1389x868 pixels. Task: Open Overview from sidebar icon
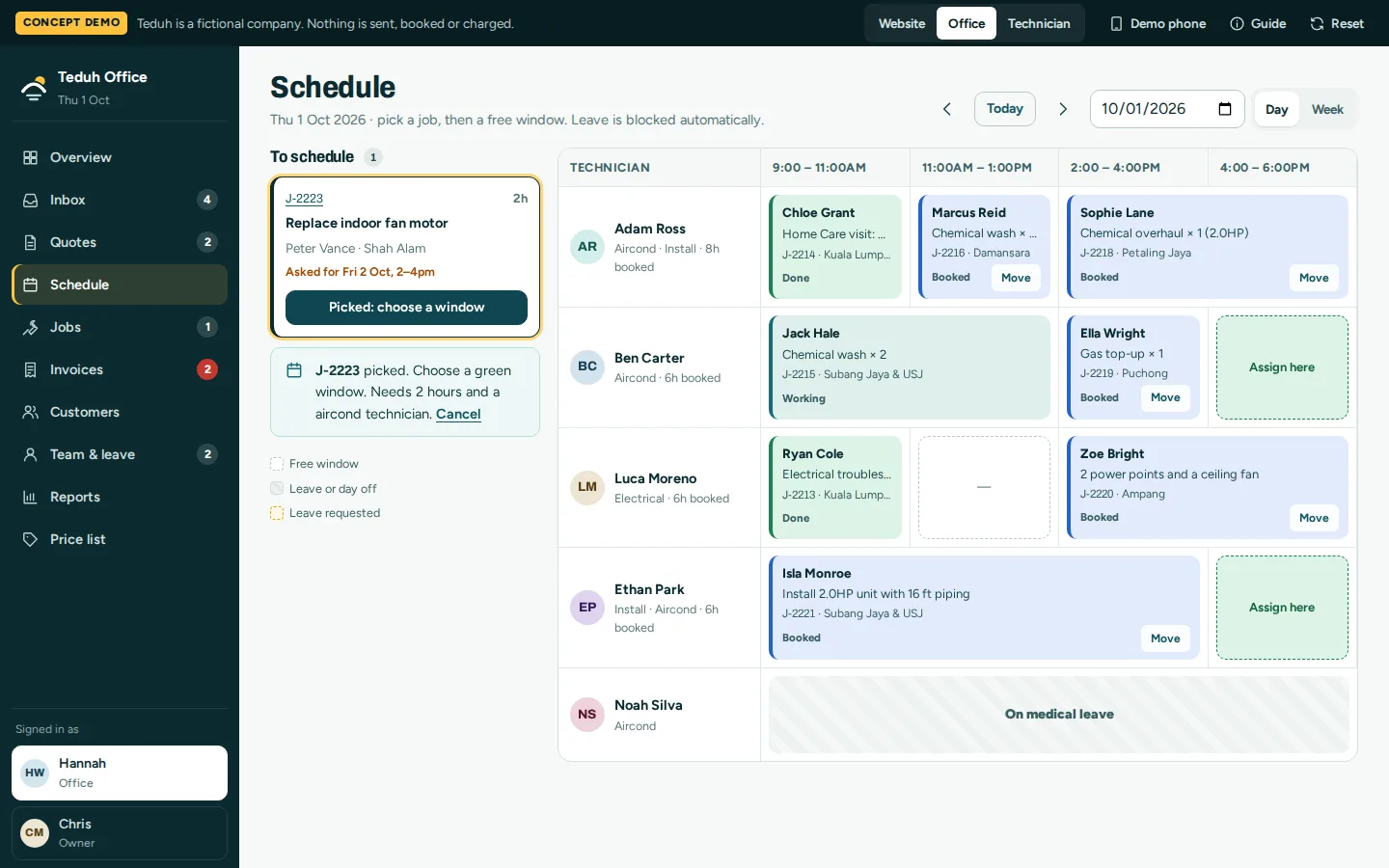31,157
